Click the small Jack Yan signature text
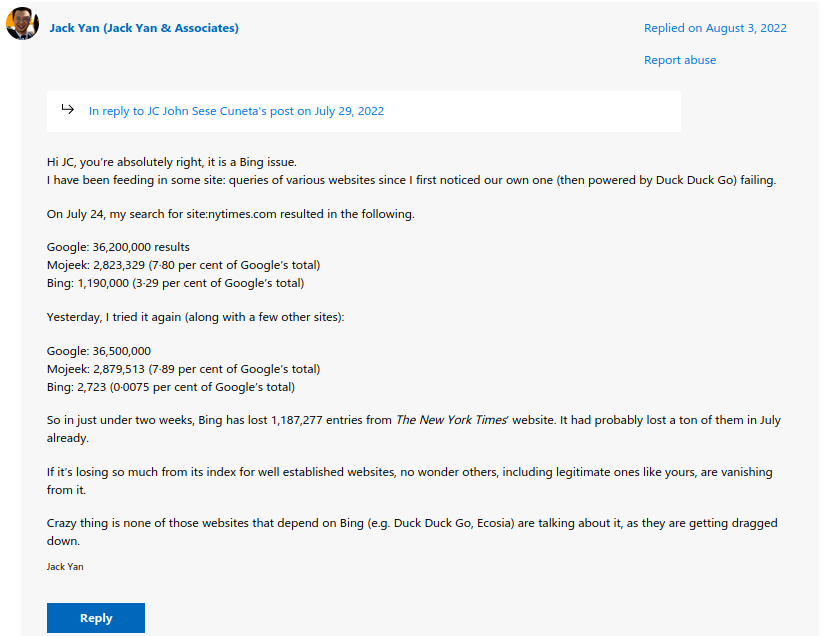826x636 pixels. (67, 567)
